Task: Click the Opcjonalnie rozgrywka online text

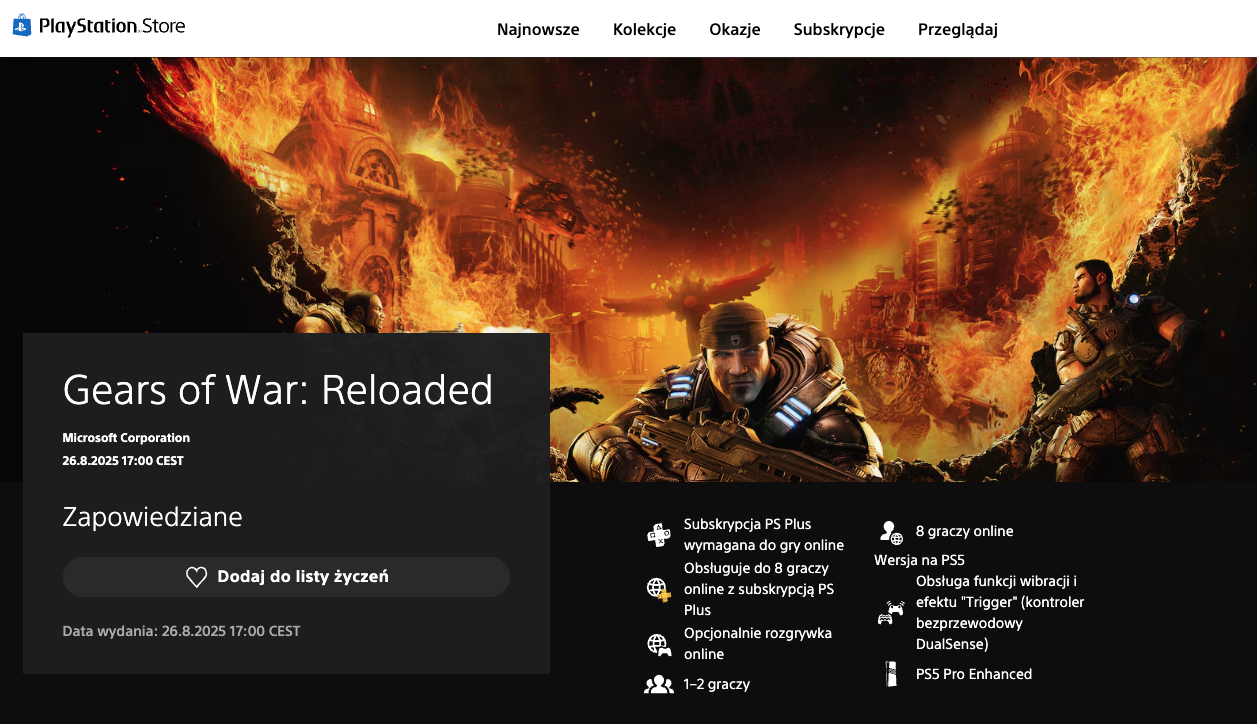Action: pyautogui.click(x=758, y=644)
